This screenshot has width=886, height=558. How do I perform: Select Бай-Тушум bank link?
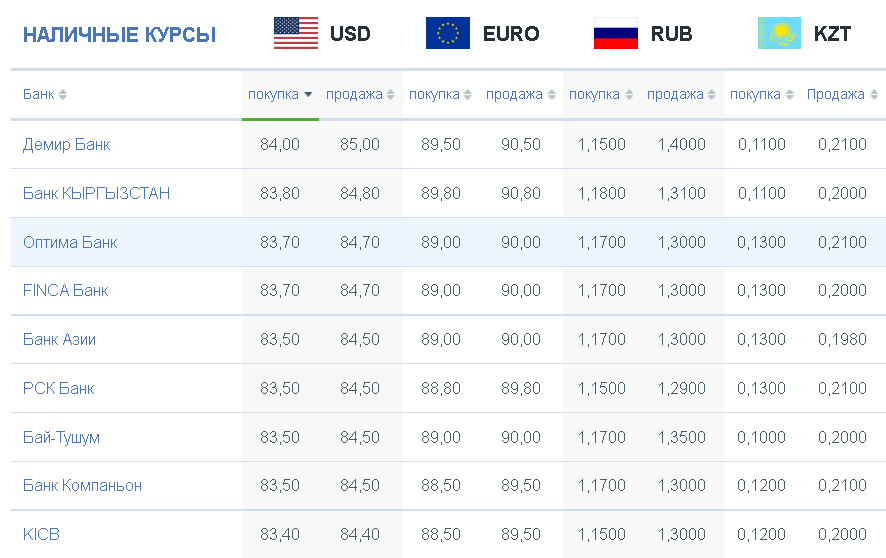61,437
